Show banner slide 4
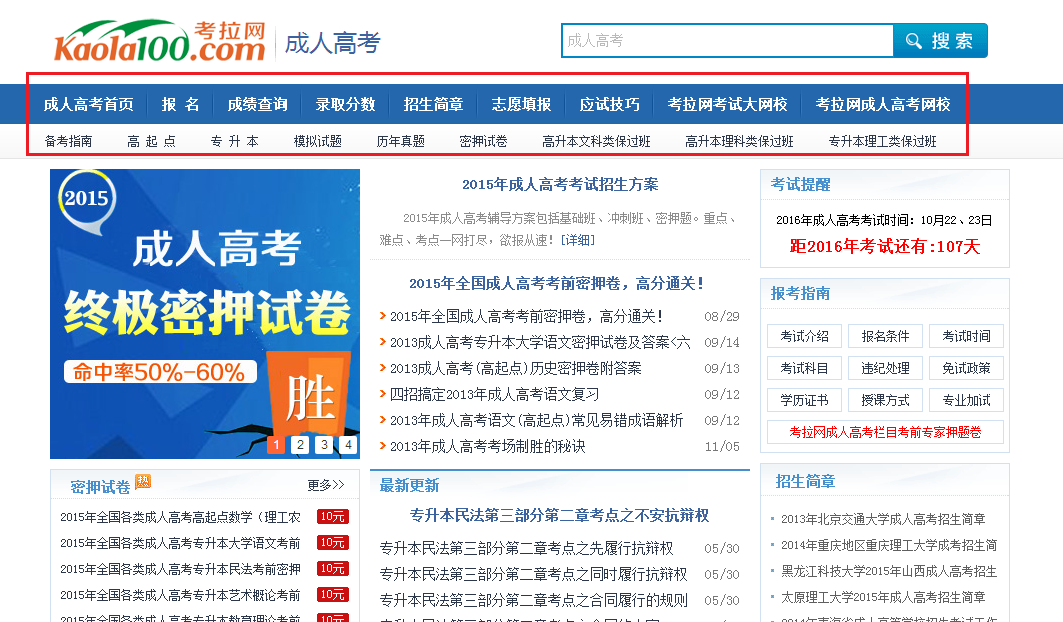Screen dimensions: 1063x622 (347, 445)
